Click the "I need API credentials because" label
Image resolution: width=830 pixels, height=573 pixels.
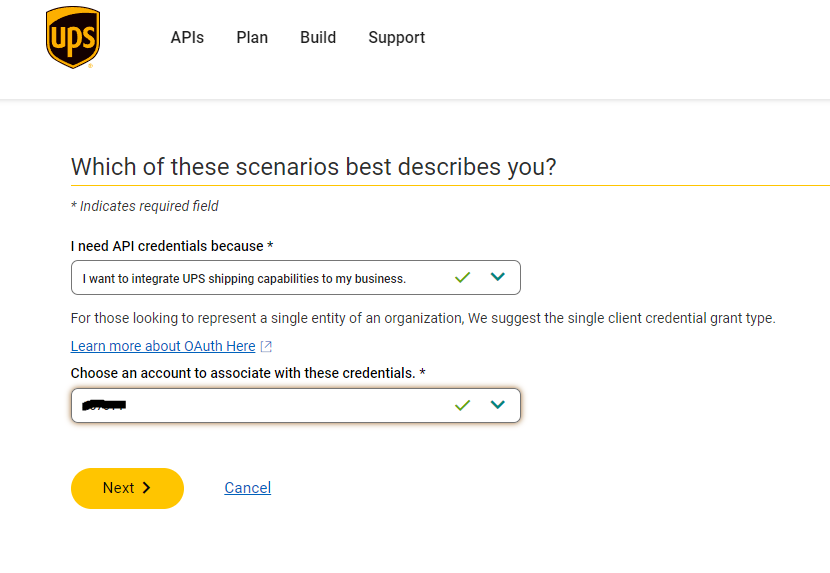(171, 246)
